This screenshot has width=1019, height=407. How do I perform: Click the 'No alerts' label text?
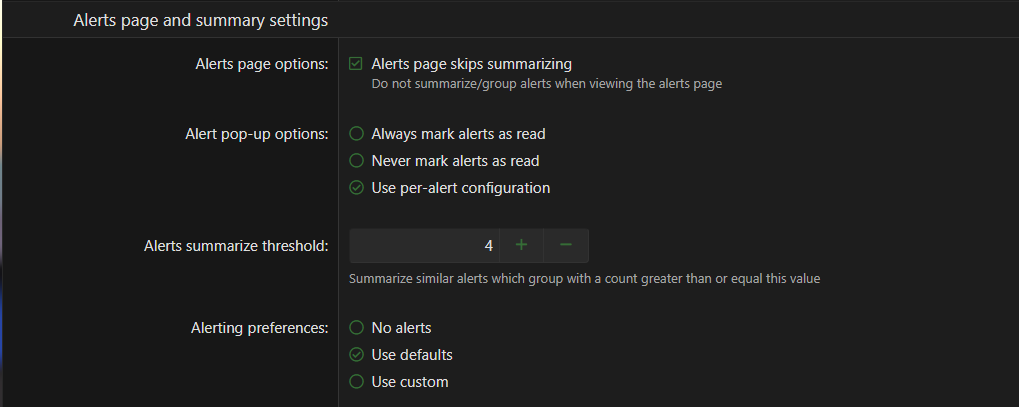point(401,328)
